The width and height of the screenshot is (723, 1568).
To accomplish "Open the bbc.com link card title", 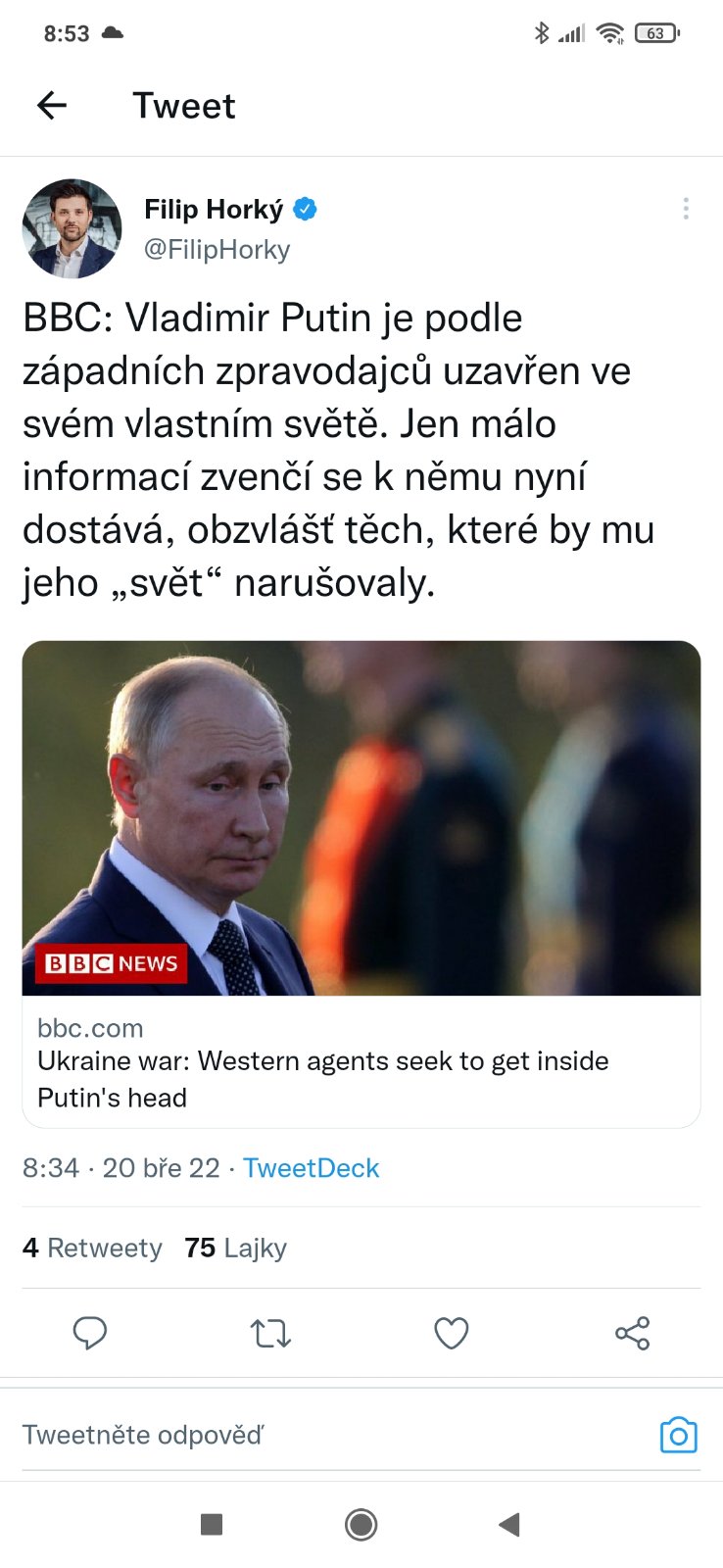I will pyautogui.click(x=323, y=1079).
